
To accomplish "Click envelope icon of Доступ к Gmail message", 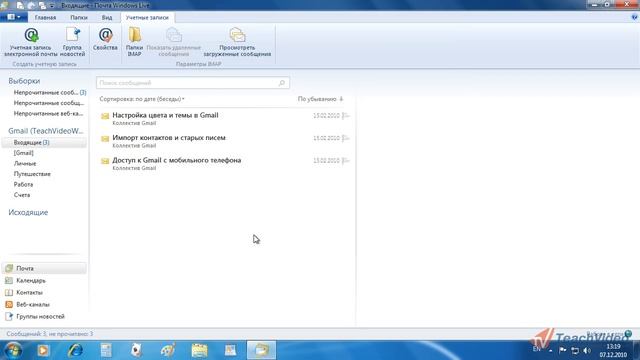I will (105, 161).
